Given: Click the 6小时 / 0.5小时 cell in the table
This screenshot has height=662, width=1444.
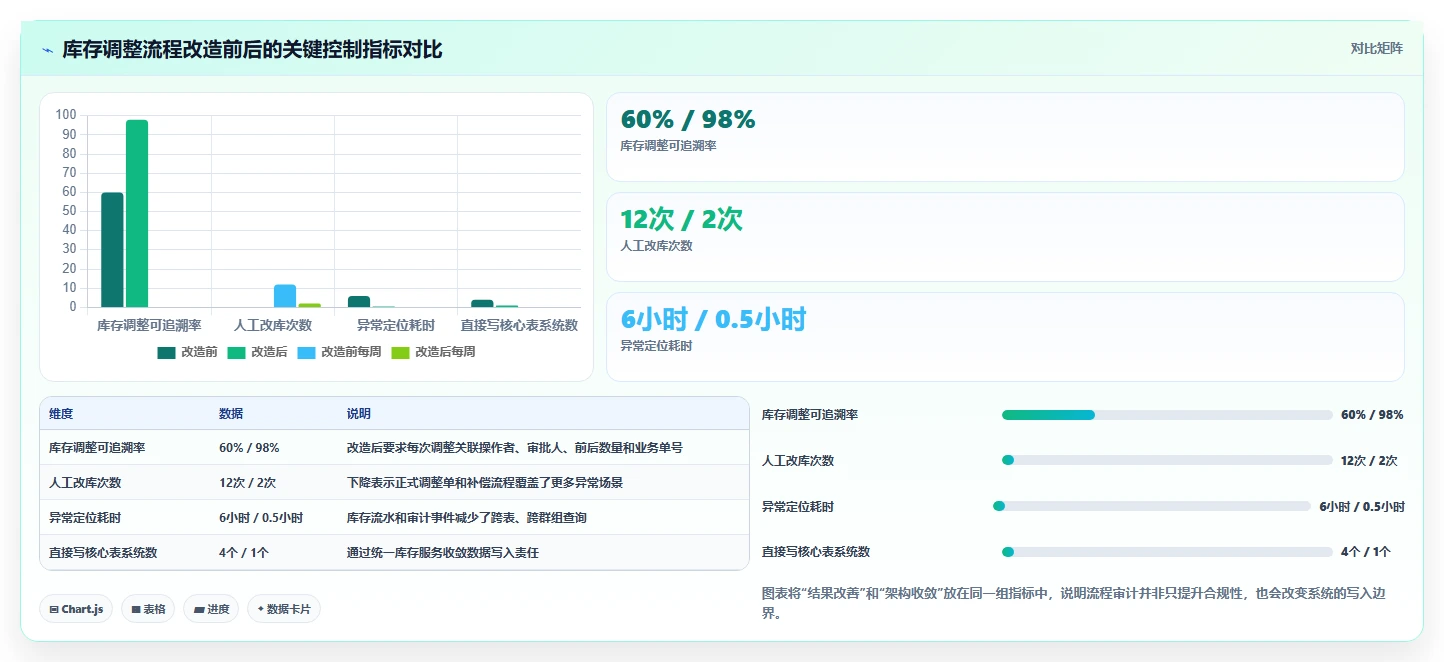Looking at the screenshot, I should pyautogui.click(x=261, y=518).
